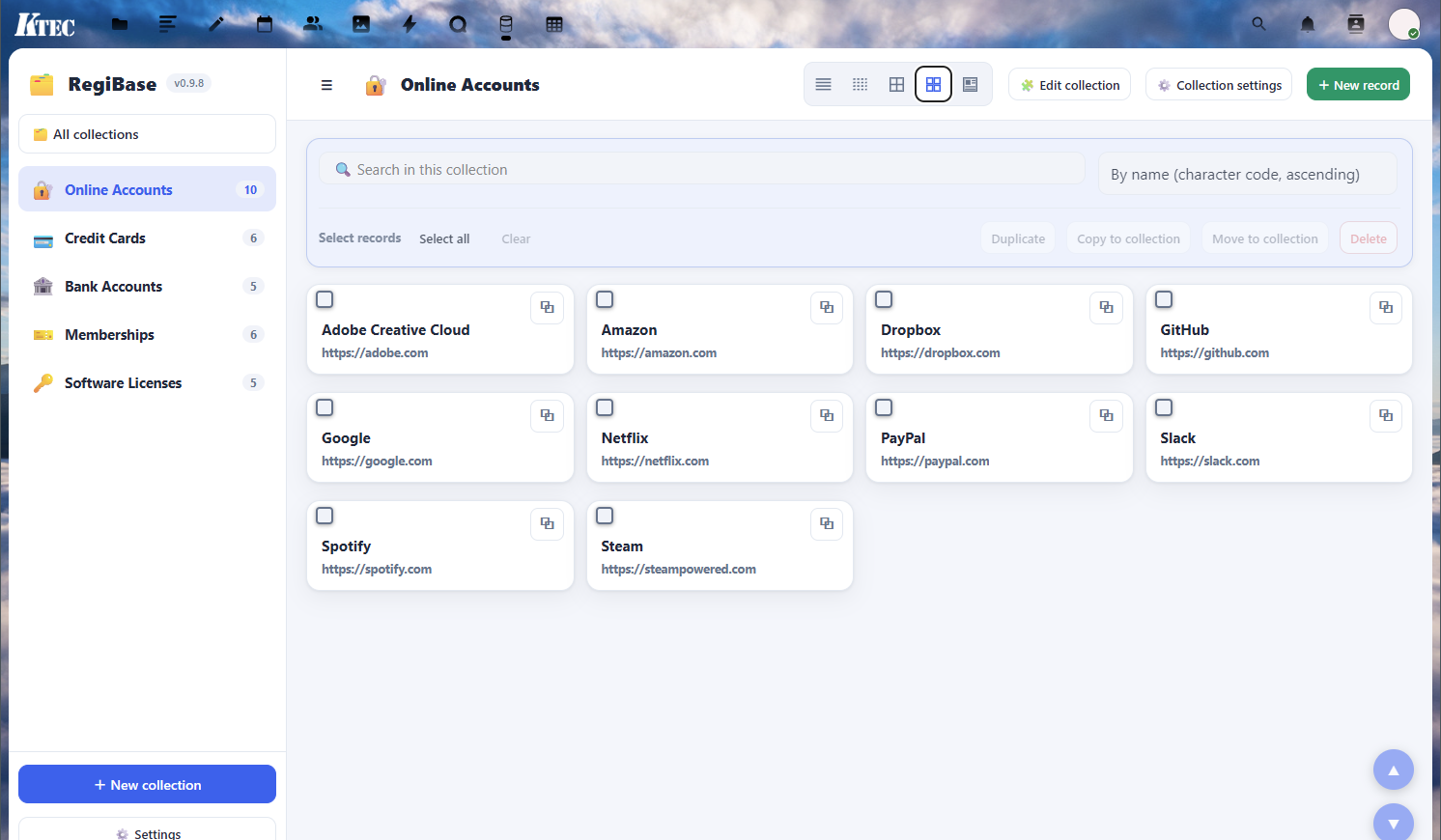
Task: Click copy icon on GitHub card
Action: coord(1386,307)
